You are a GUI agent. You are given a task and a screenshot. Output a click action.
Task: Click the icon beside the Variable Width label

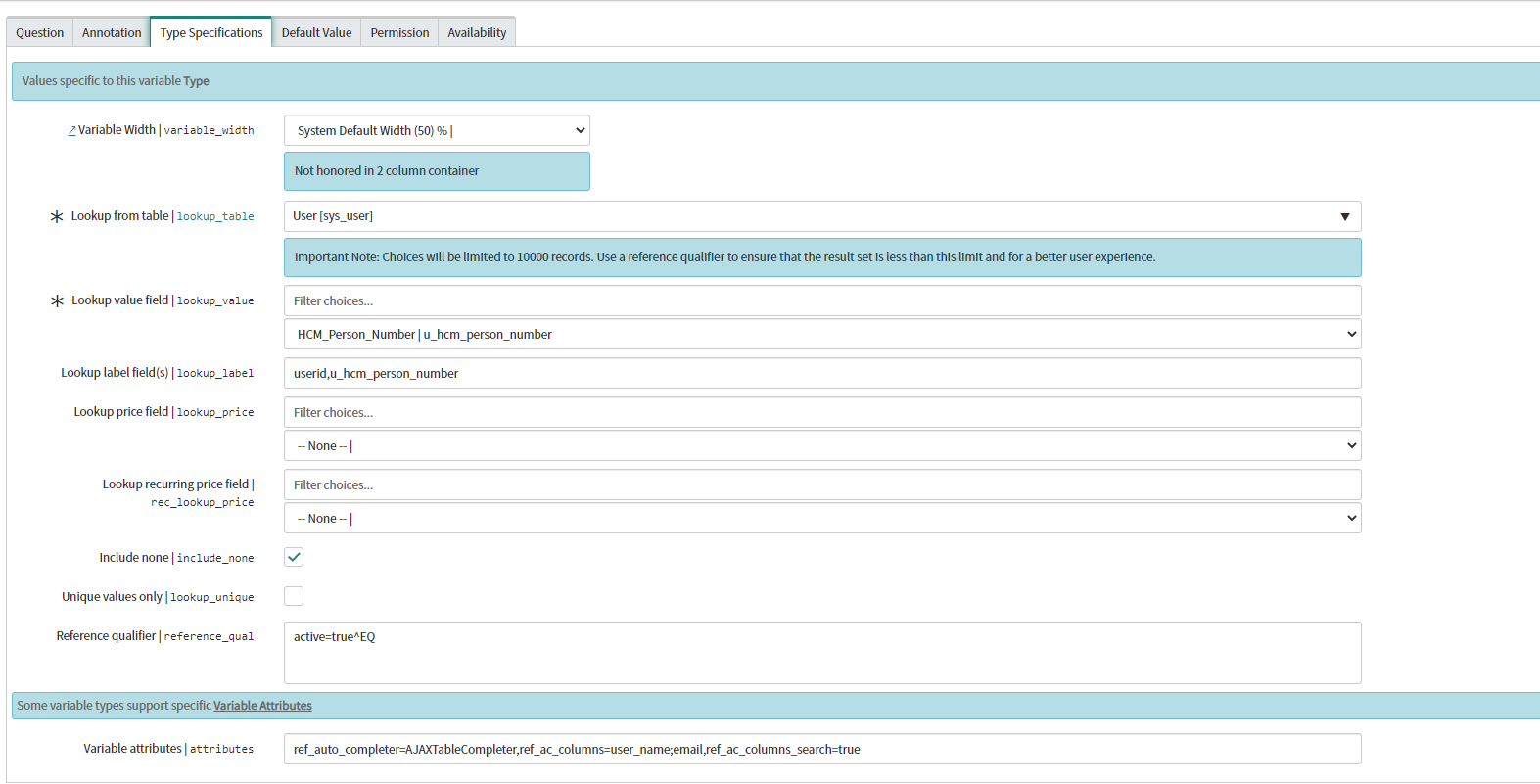(71, 130)
